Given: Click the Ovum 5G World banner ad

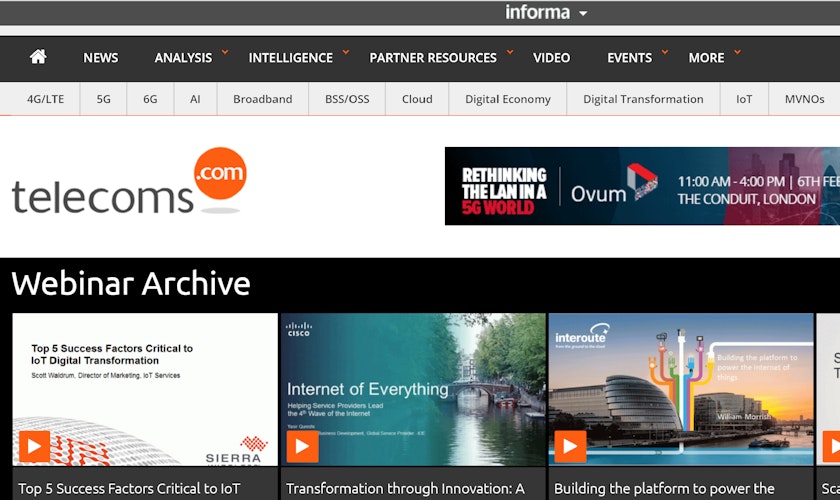Looking at the screenshot, I should click(x=642, y=186).
